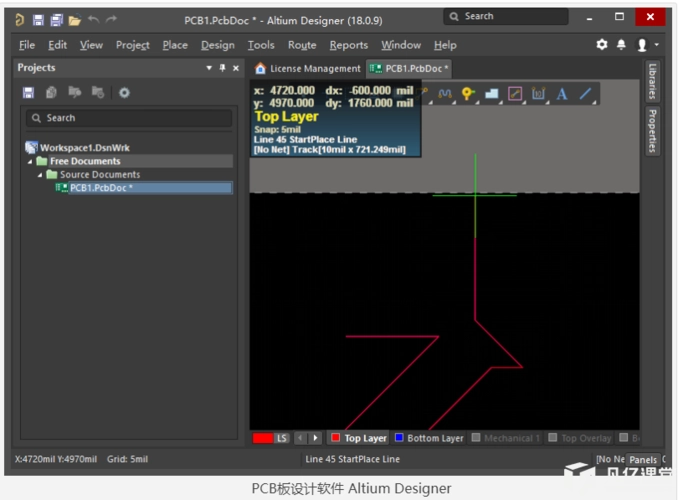
Task: Select the Place Dimension tool
Action: 539,94
